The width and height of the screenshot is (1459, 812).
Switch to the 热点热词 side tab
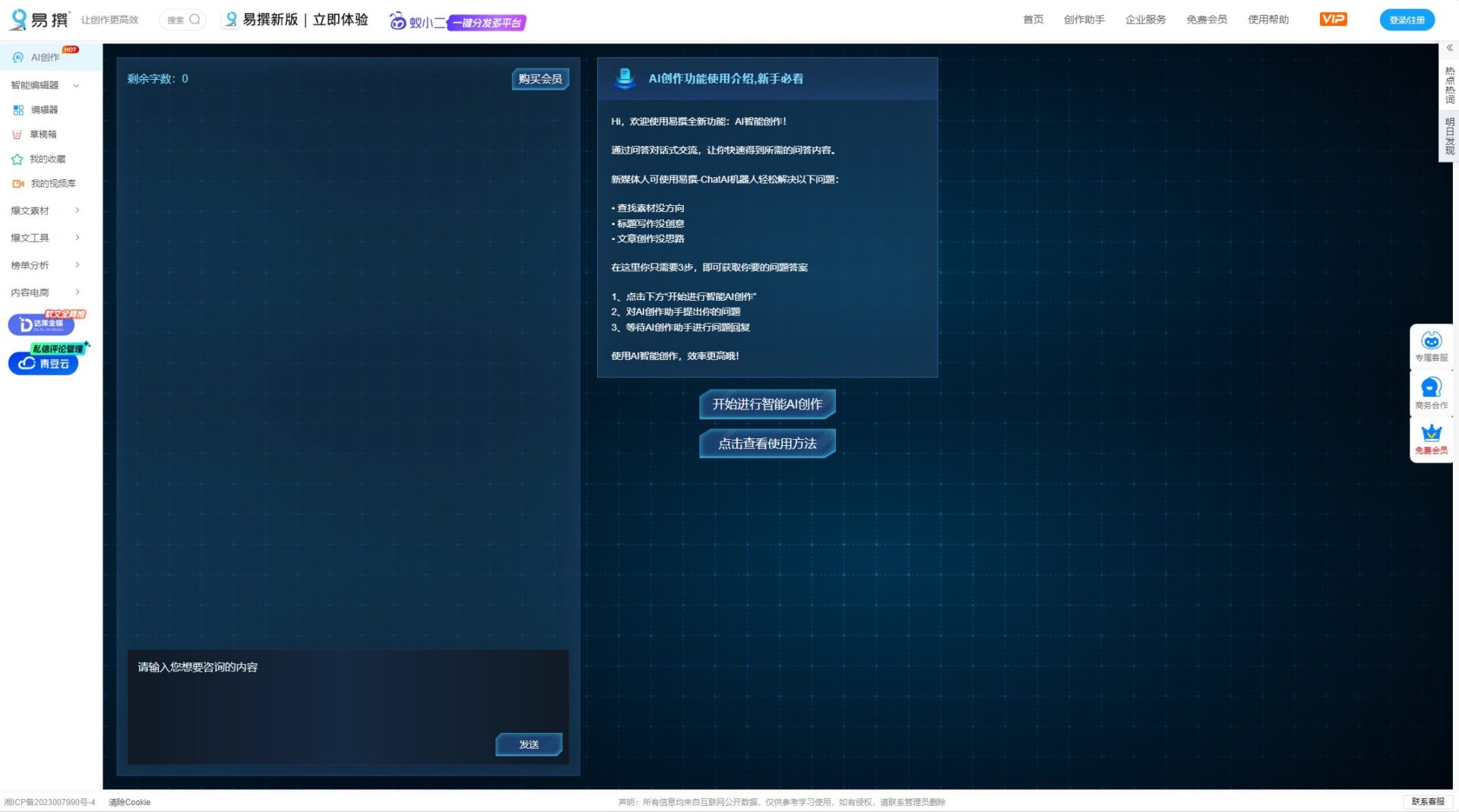coord(1449,85)
